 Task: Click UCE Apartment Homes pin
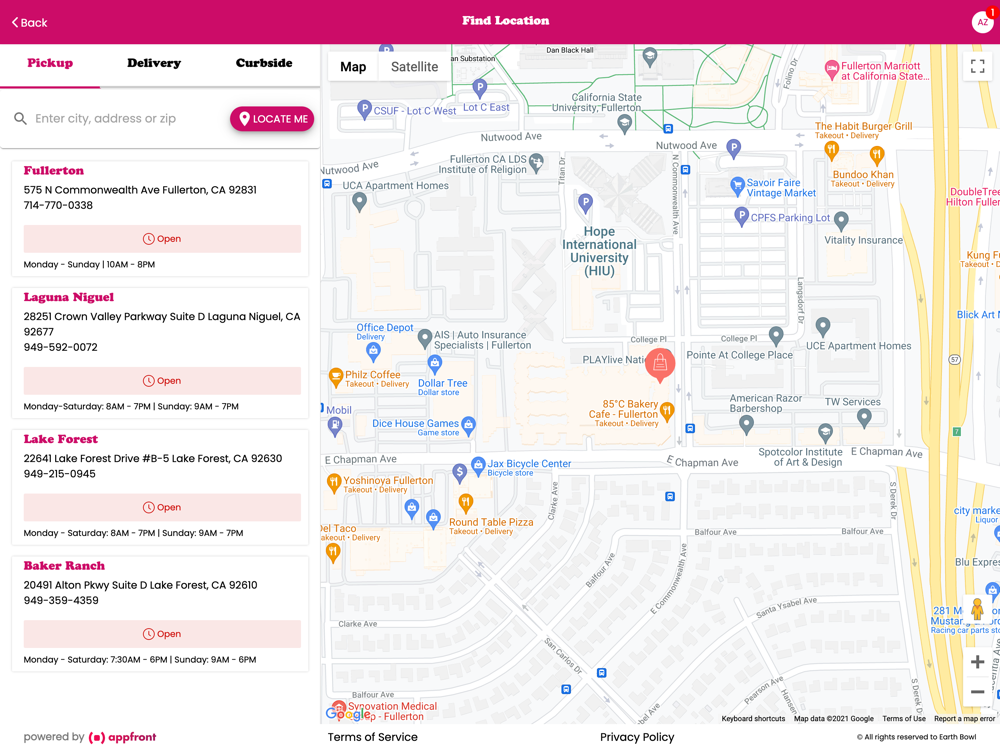point(823,327)
